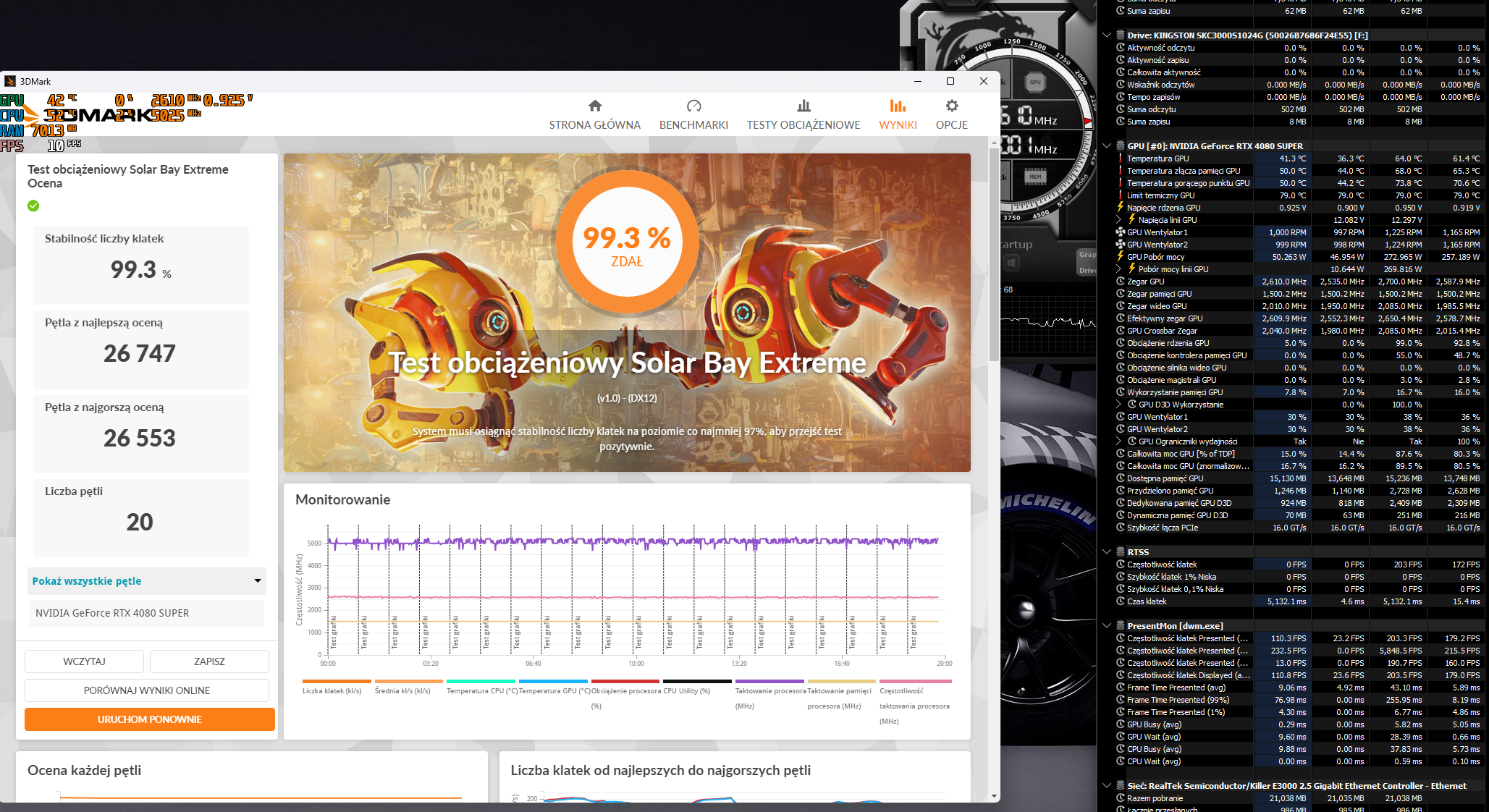This screenshot has height=812, width=1489.
Task: Open the Pokaż wszystkie pętle dropdown
Action: click(147, 581)
